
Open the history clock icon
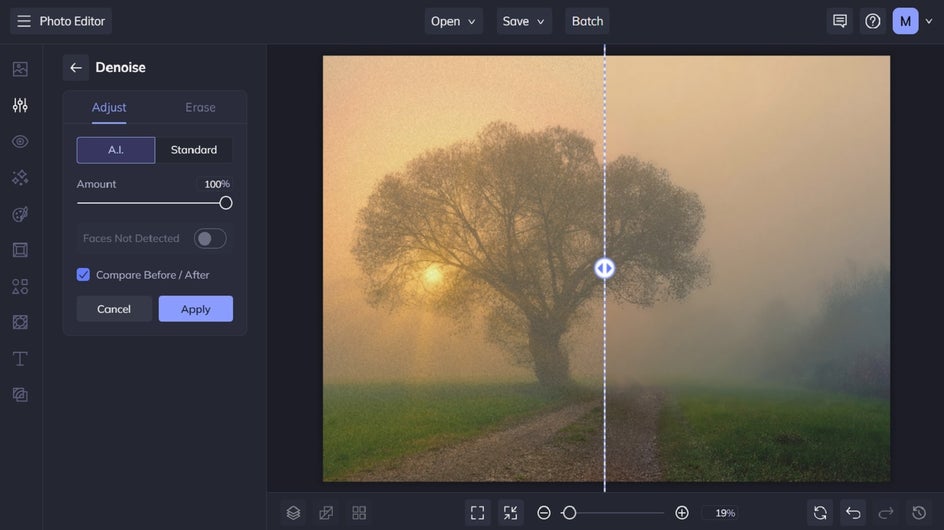click(919, 513)
